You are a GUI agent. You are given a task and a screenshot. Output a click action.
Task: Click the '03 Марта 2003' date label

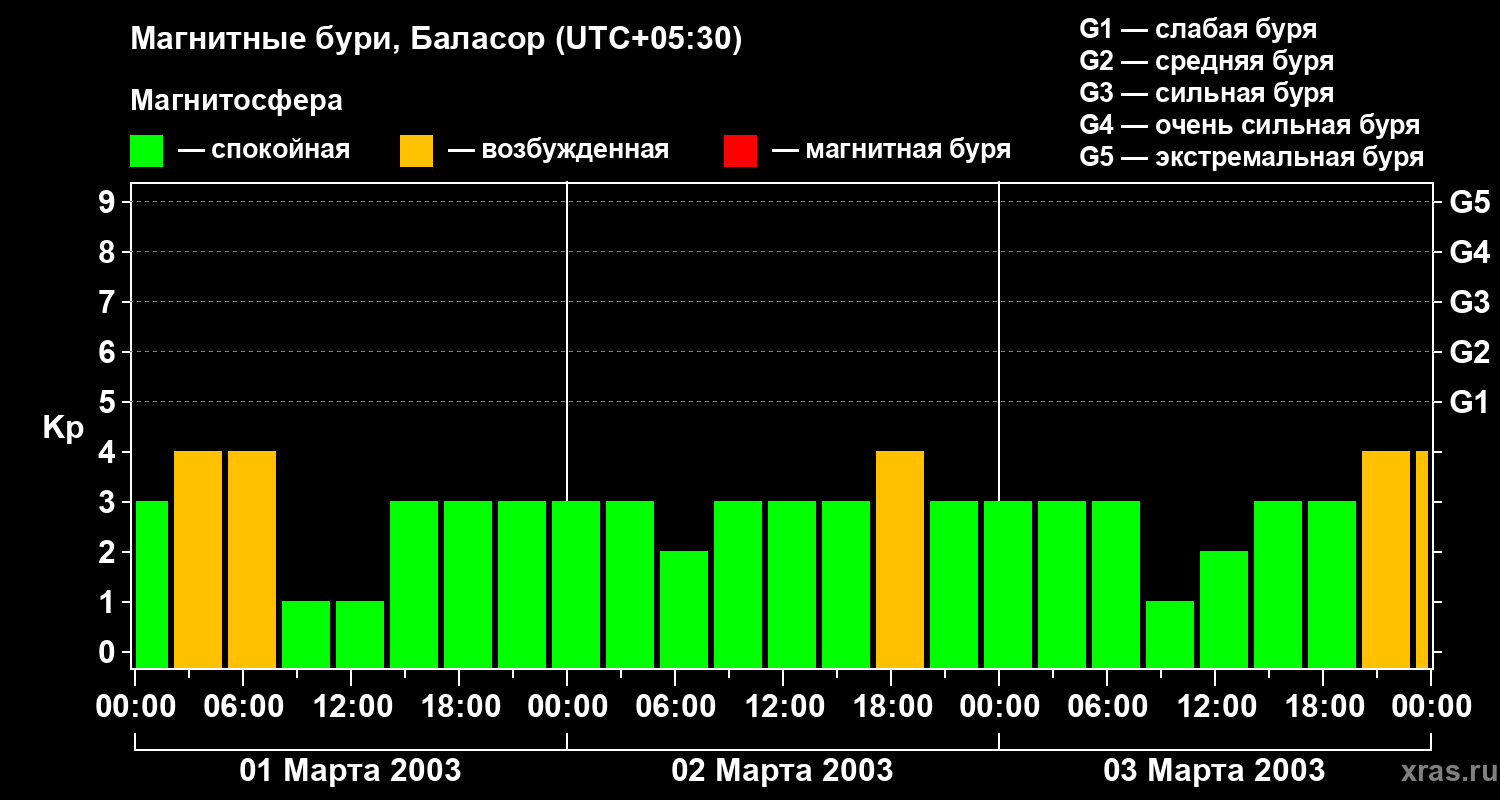pos(1214,771)
